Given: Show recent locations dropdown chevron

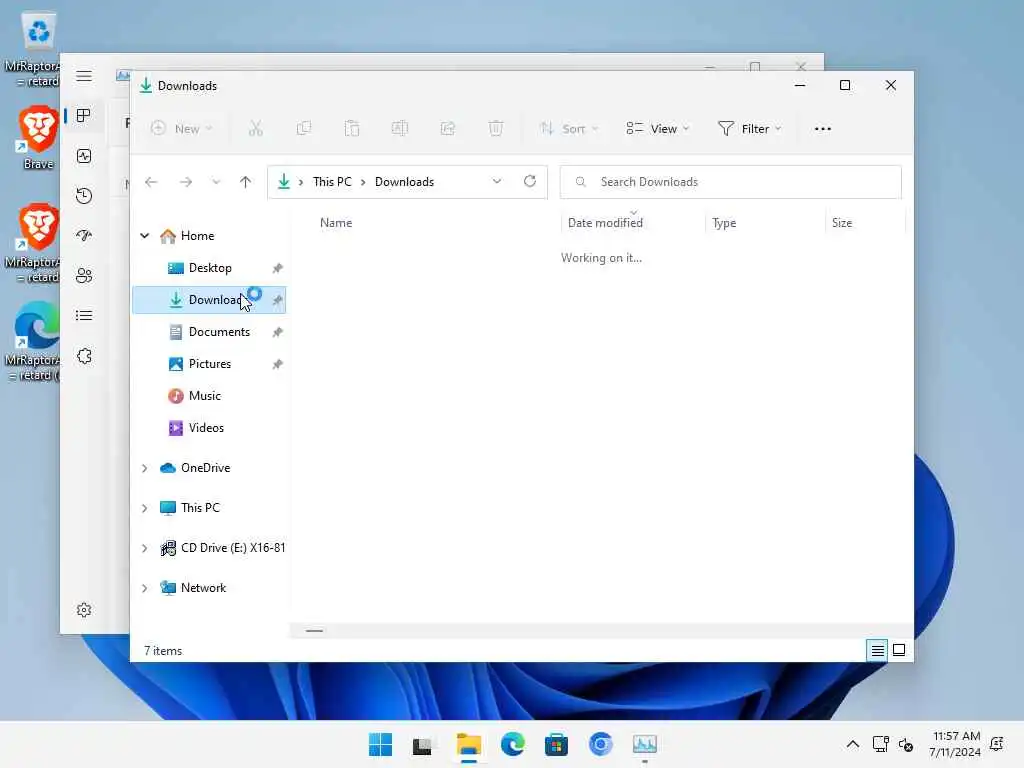Looking at the screenshot, I should coord(216,182).
